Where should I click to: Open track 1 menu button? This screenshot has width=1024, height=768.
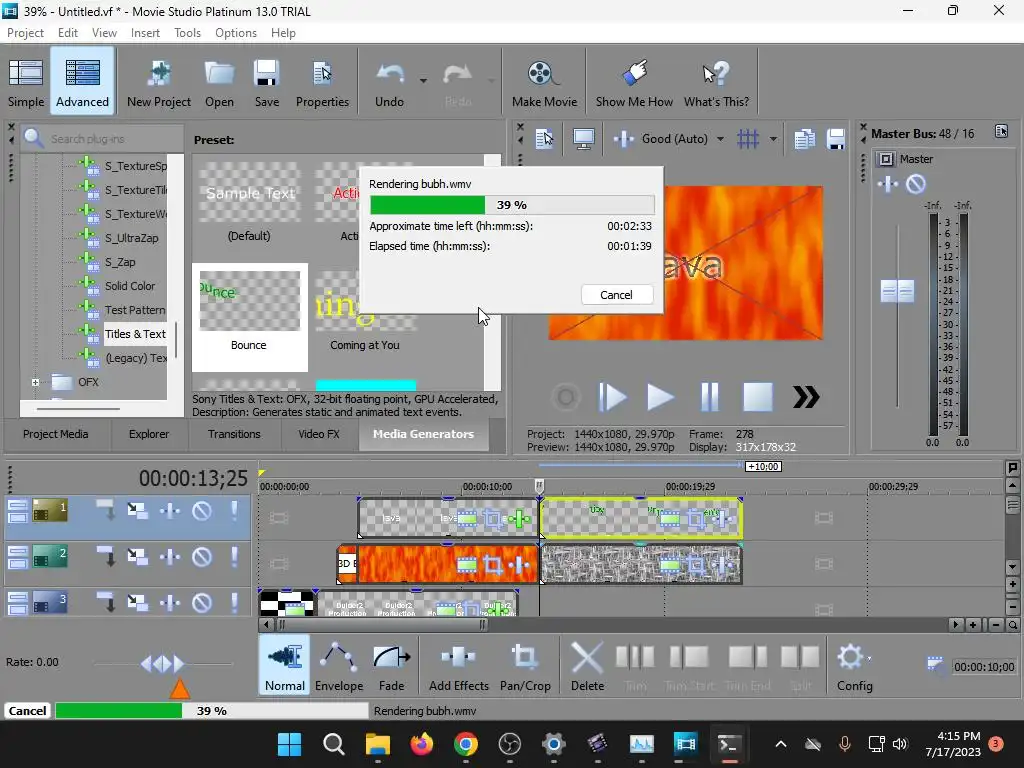coord(18,511)
